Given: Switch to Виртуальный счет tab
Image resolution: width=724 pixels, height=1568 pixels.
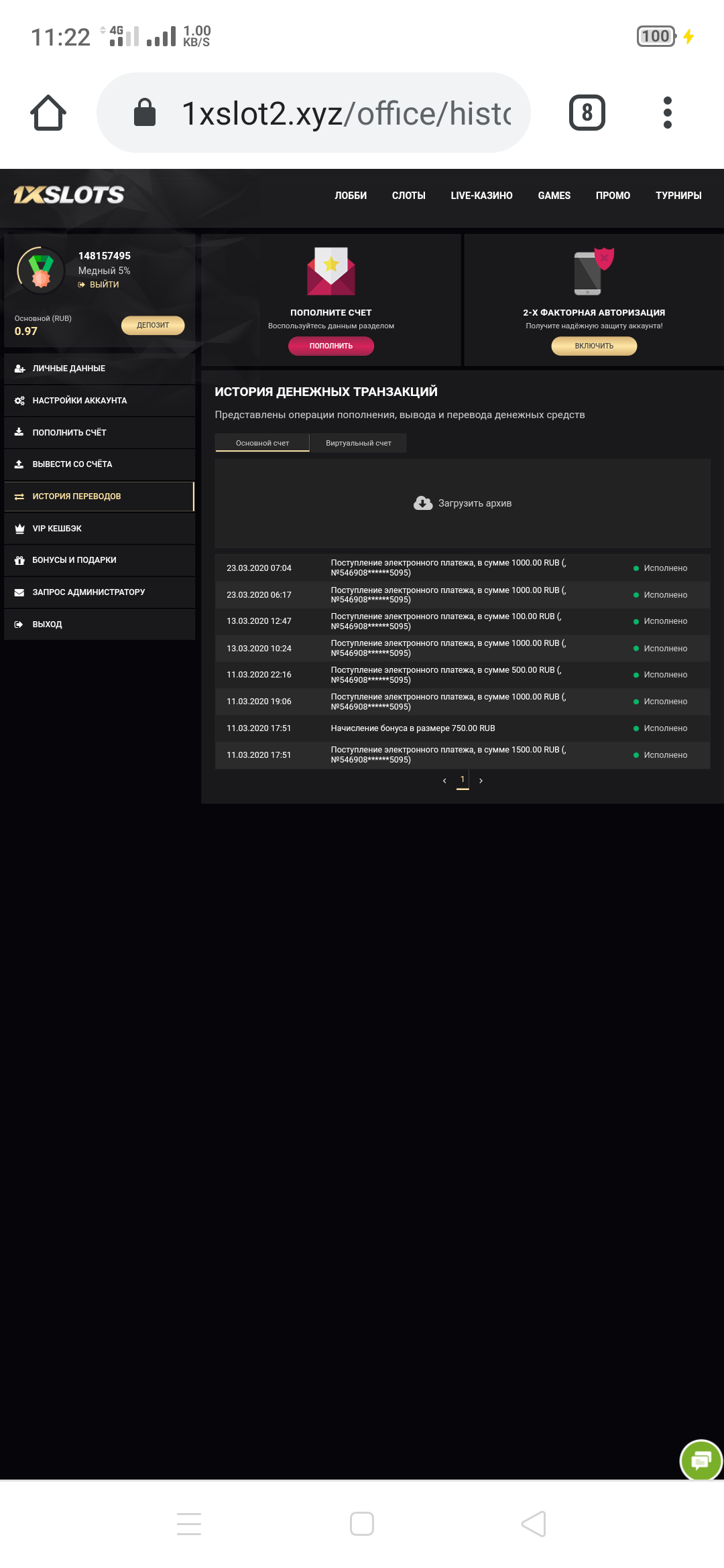Looking at the screenshot, I should (359, 443).
